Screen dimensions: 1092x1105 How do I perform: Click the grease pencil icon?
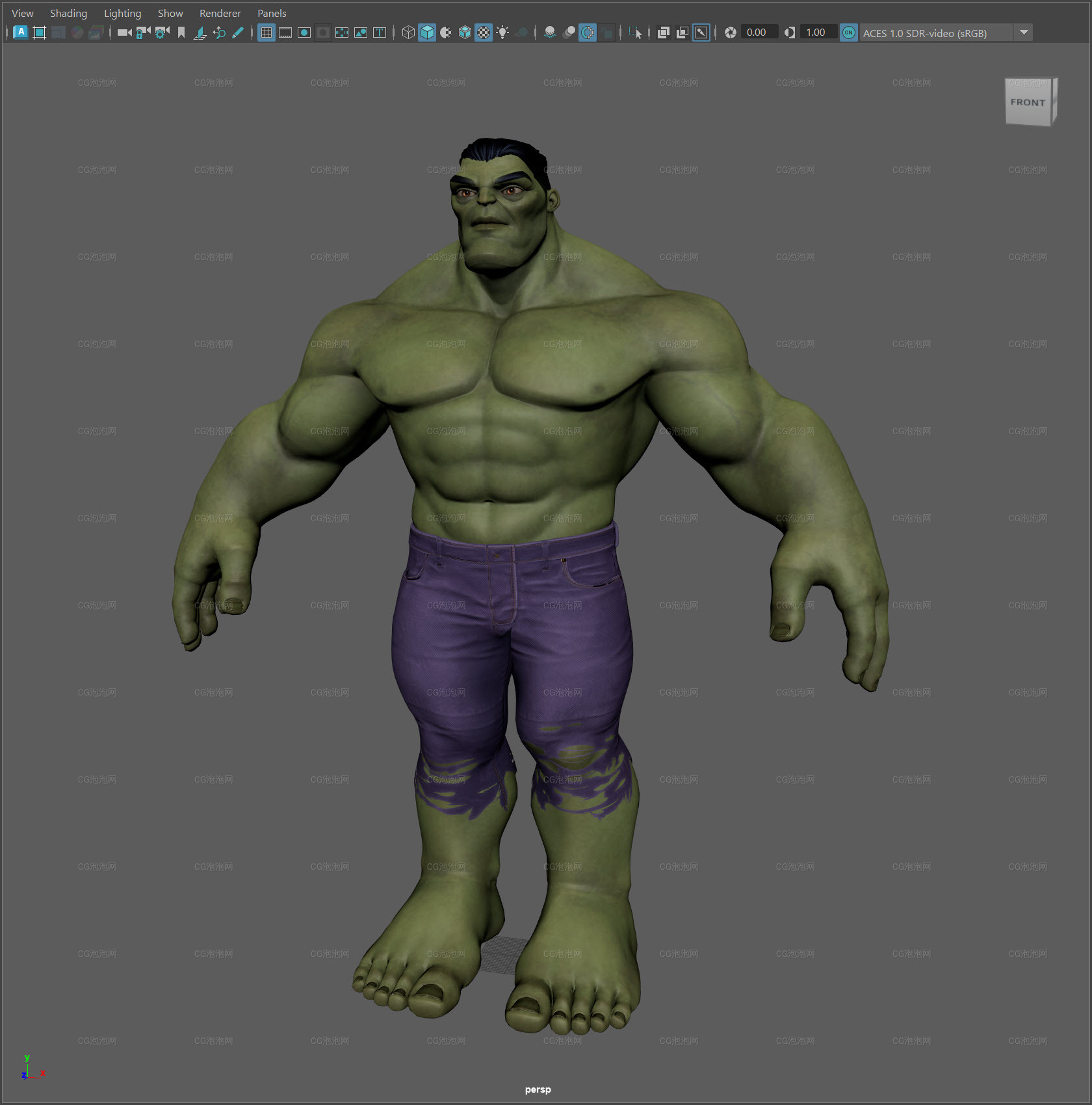click(238, 32)
